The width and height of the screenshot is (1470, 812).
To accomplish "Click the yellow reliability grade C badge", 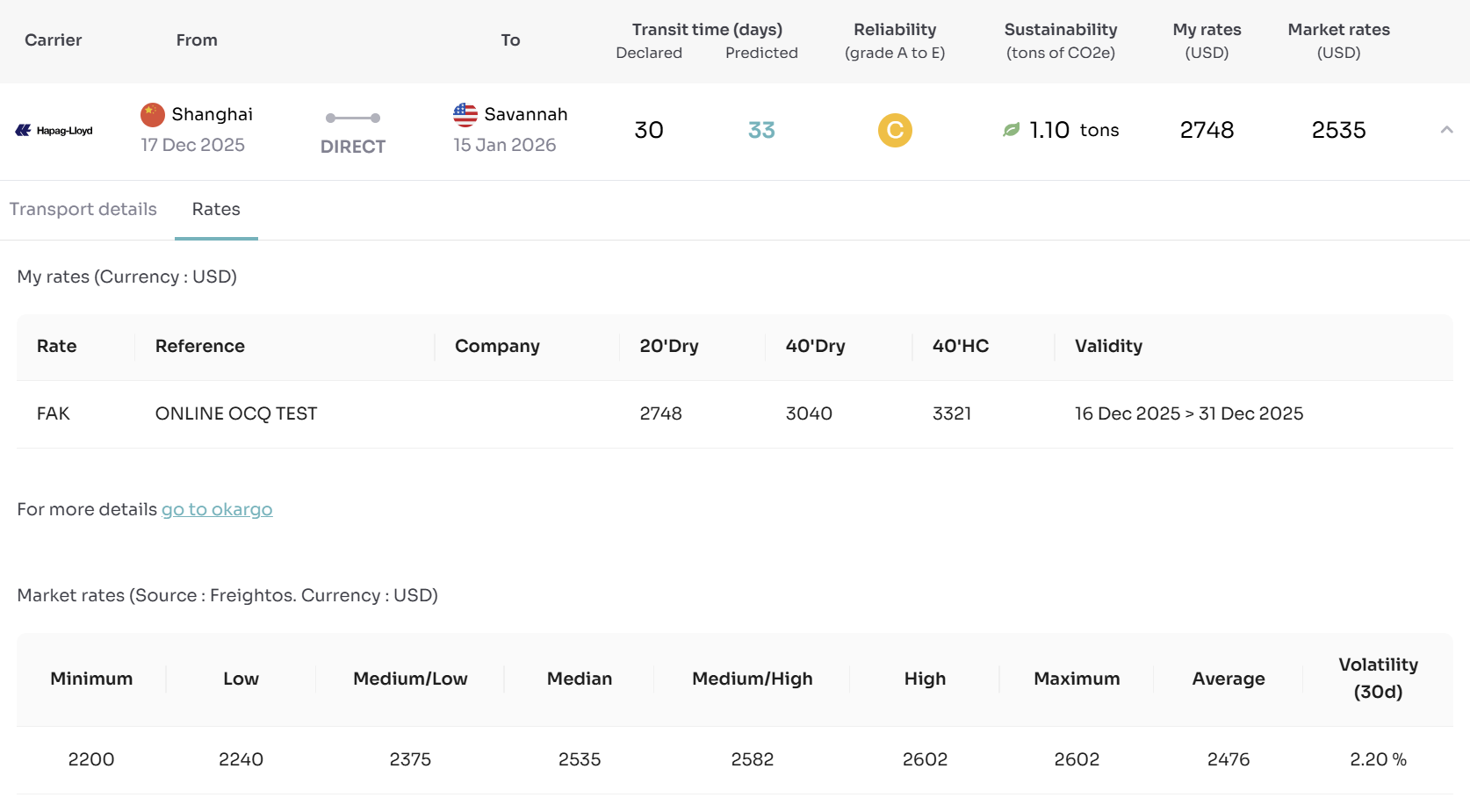I will 895,131.
